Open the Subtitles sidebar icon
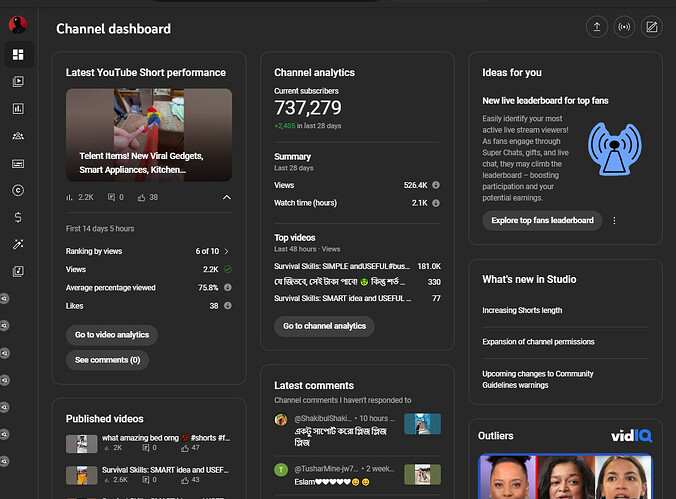Image resolution: width=676 pixels, height=499 pixels. pyautogui.click(x=18, y=163)
